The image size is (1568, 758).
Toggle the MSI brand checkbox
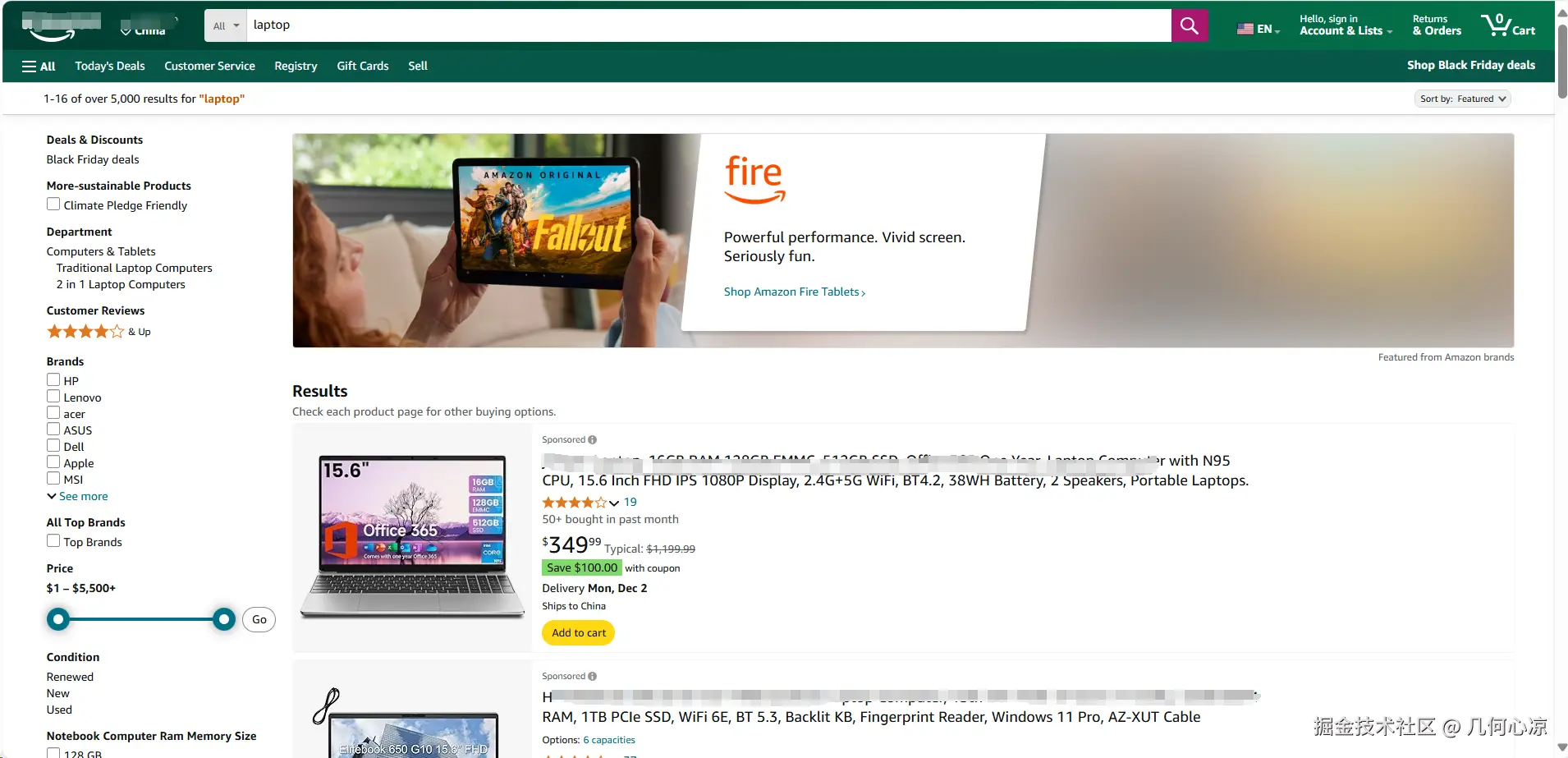coord(53,479)
